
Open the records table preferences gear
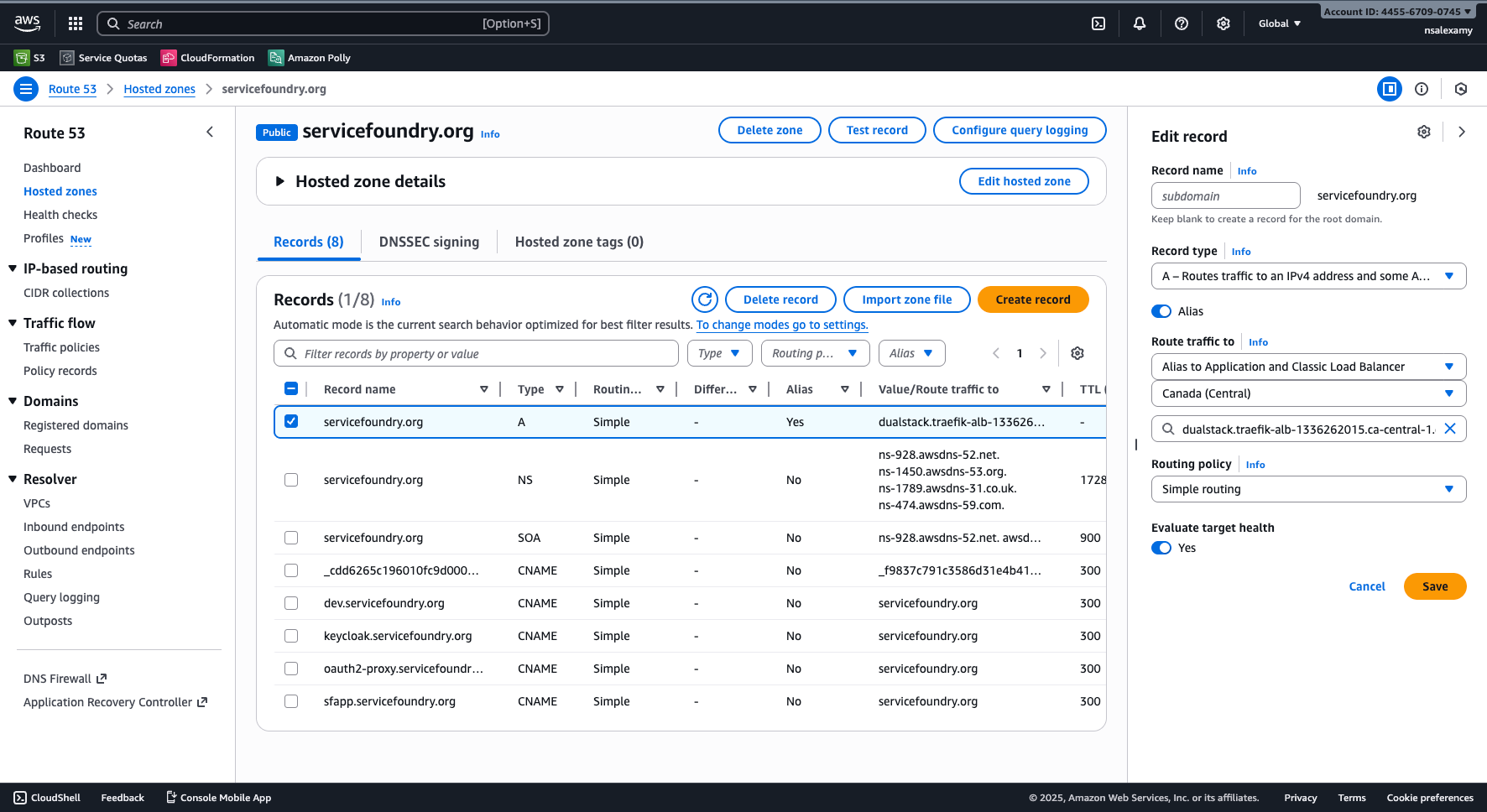tap(1077, 353)
